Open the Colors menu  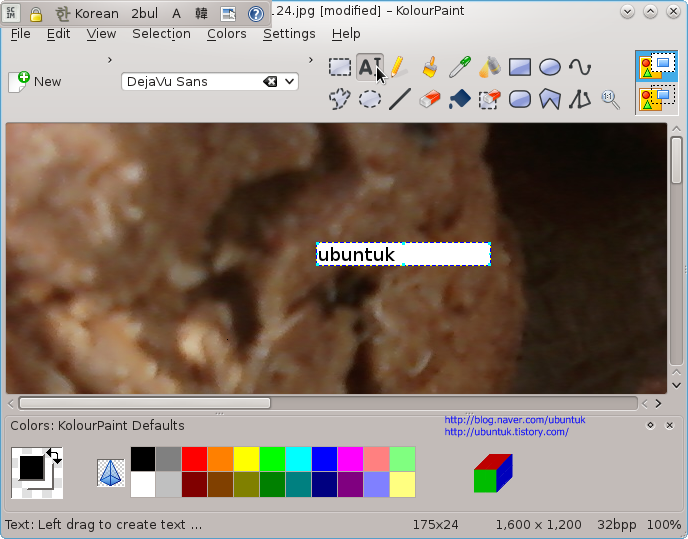[226, 34]
